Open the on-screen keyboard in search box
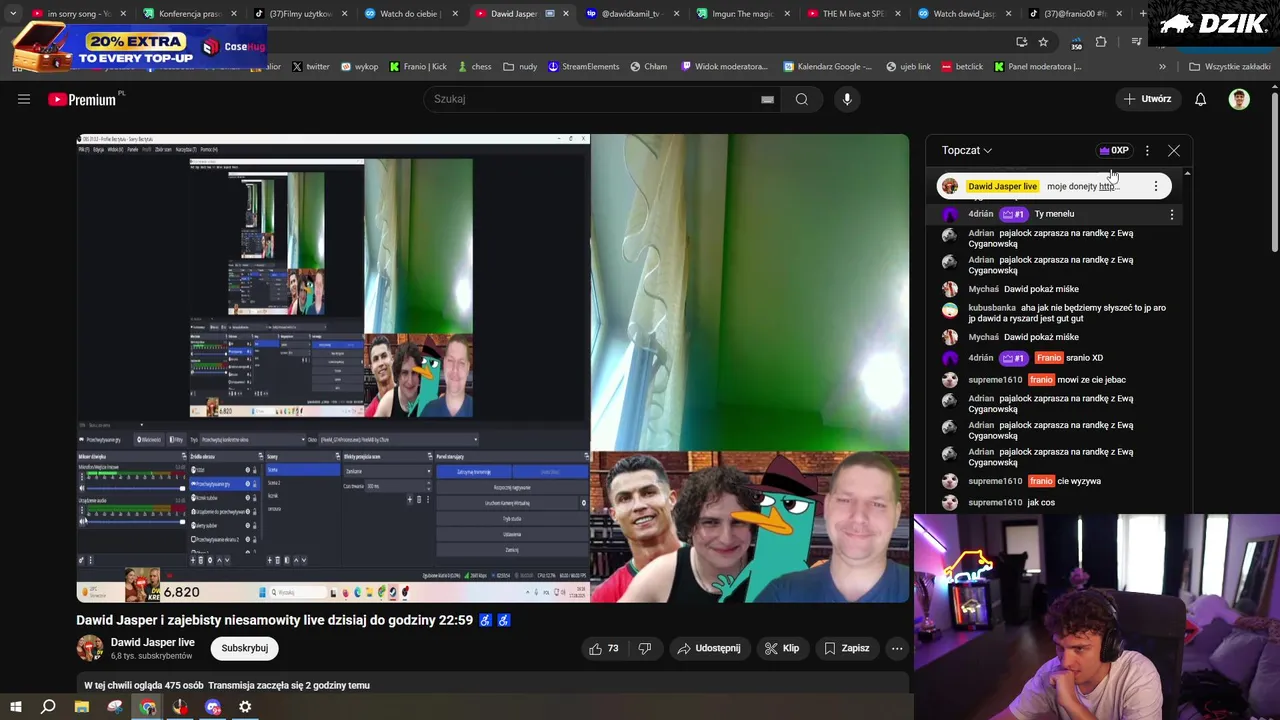This screenshot has width=1280, height=720. coord(767,99)
